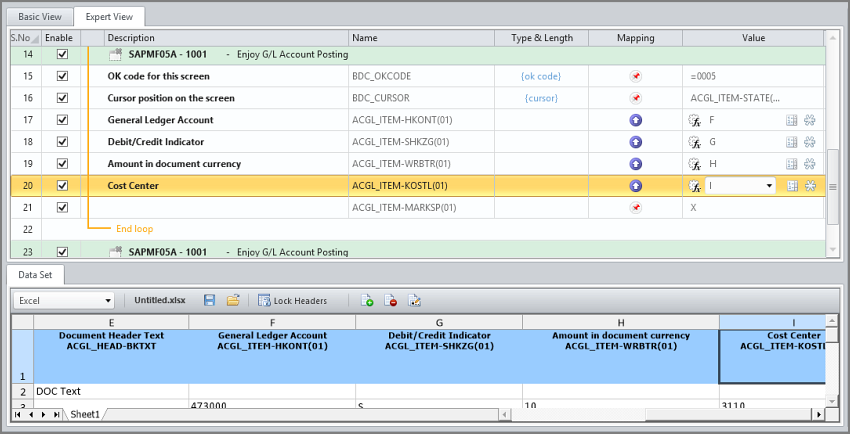This screenshot has height=434, width=850.
Task: Click the transform icon in Amount in document currency row
Action: coord(810,164)
